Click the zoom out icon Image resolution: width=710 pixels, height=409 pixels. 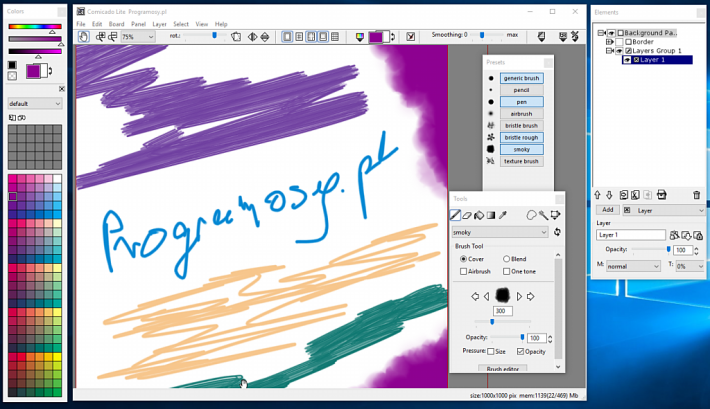click(112, 37)
